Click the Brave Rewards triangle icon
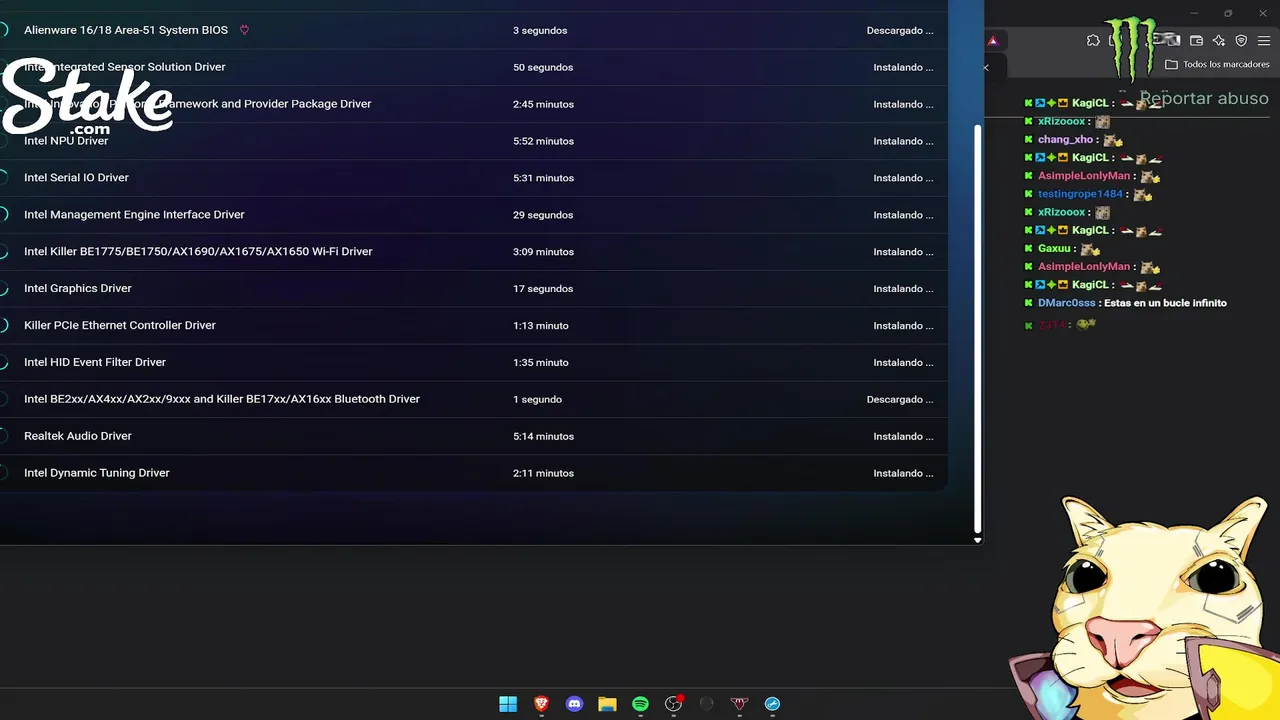The width and height of the screenshot is (1280, 720). [993, 41]
